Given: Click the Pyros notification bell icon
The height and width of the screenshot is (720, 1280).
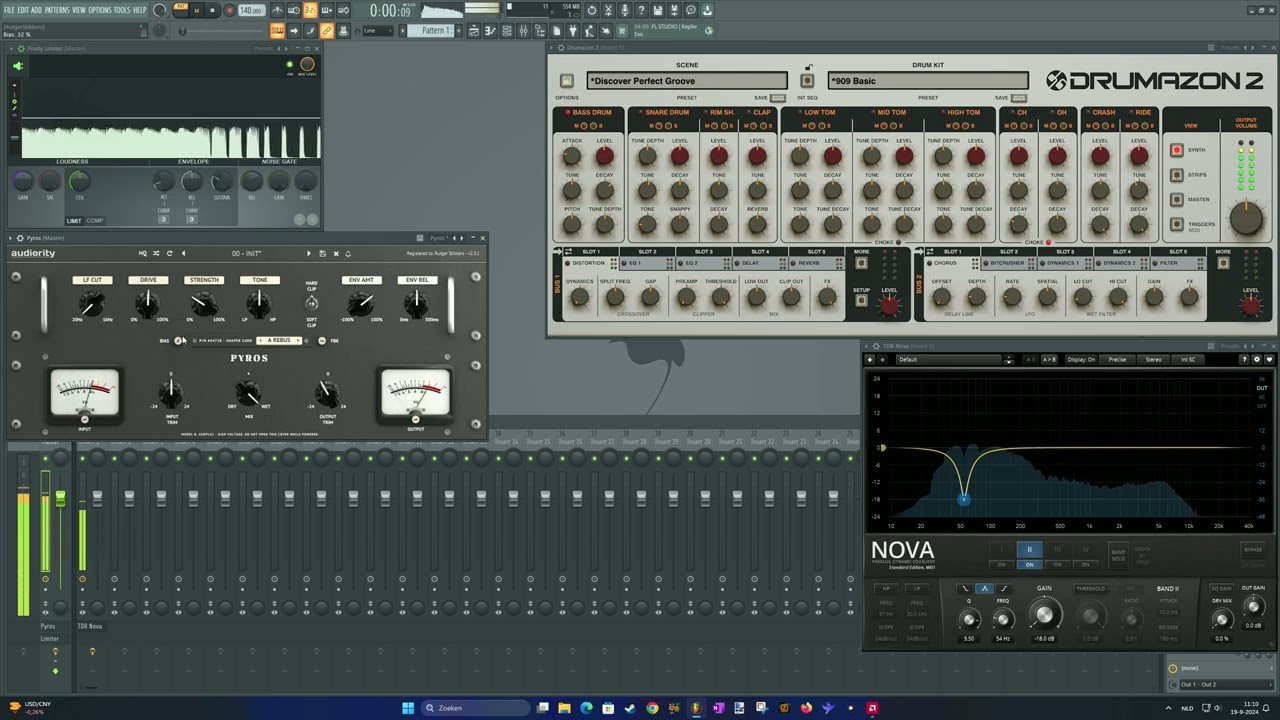Looking at the screenshot, I should [x=348, y=253].
